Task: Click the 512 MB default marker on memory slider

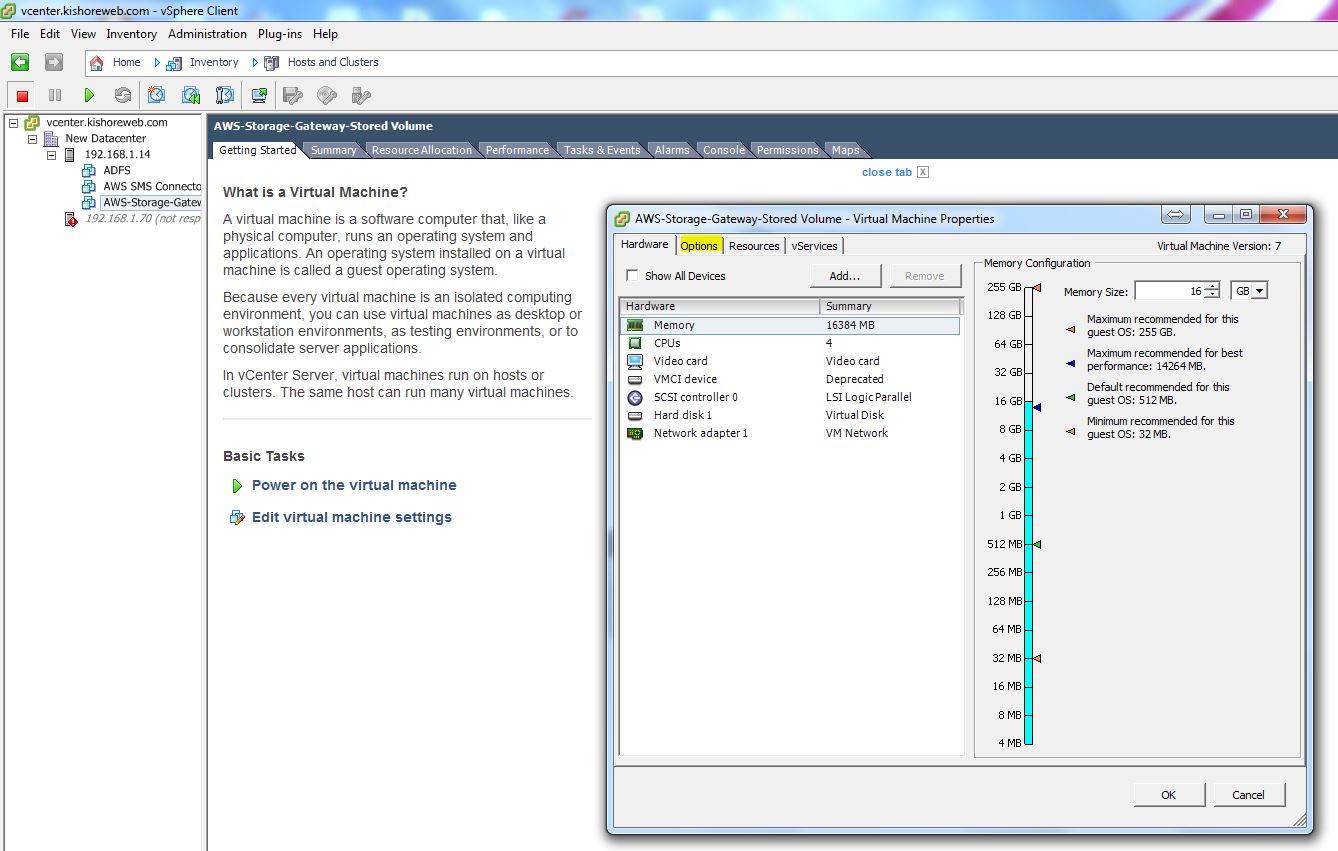Action: (x=1037, y=544)
